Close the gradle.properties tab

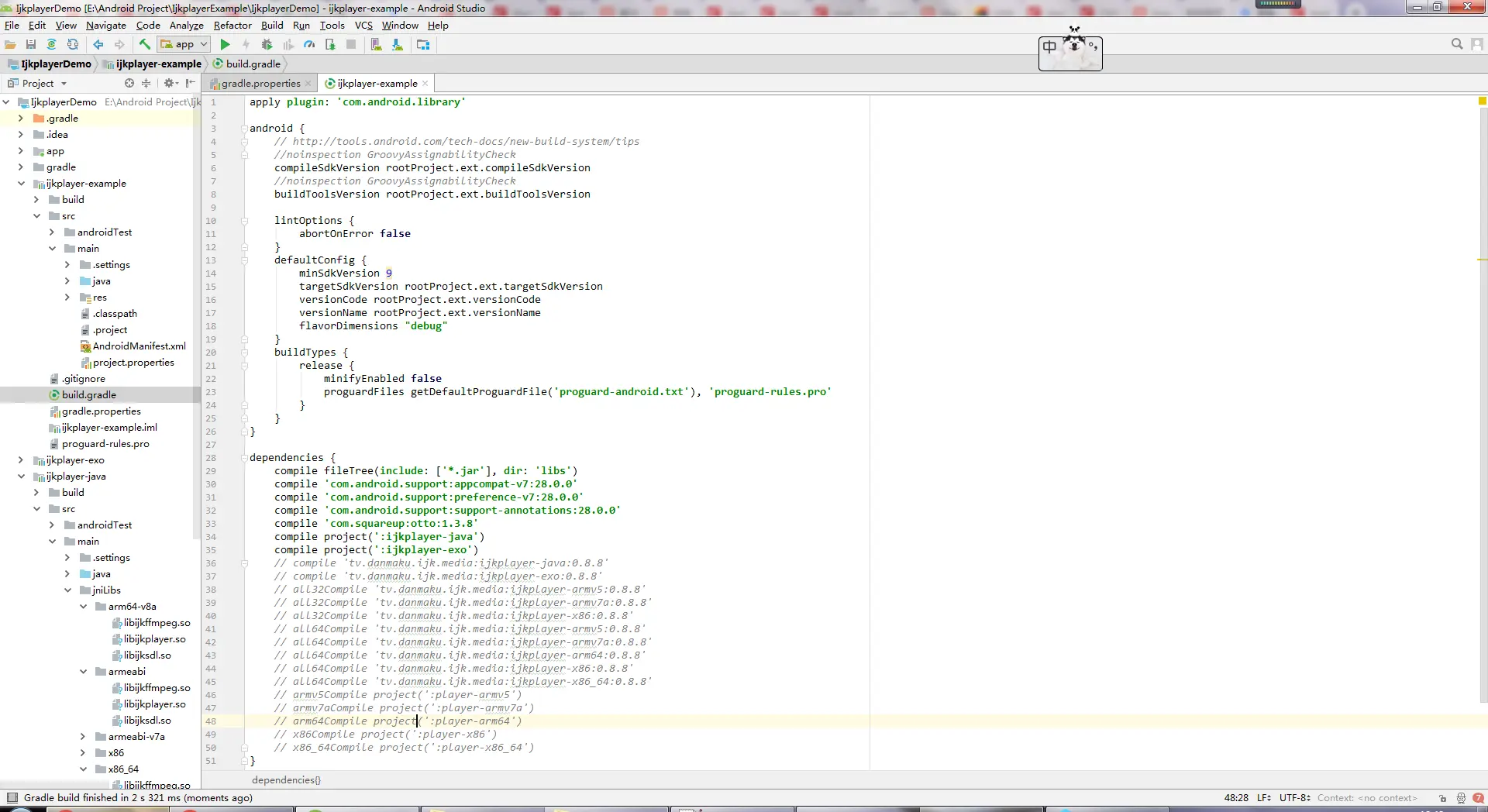(308, 84)
